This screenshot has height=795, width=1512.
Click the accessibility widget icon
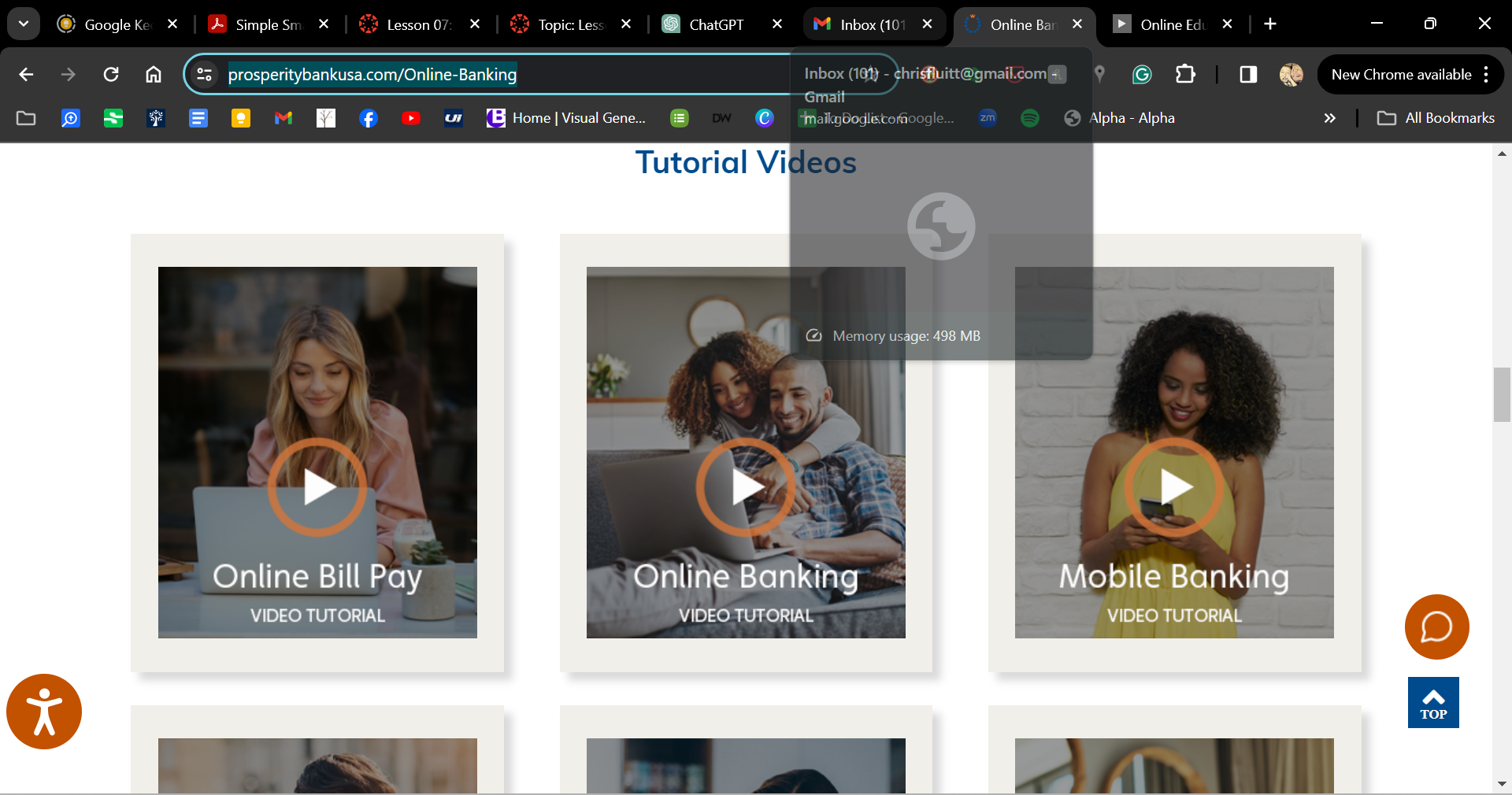coord(44,712)
